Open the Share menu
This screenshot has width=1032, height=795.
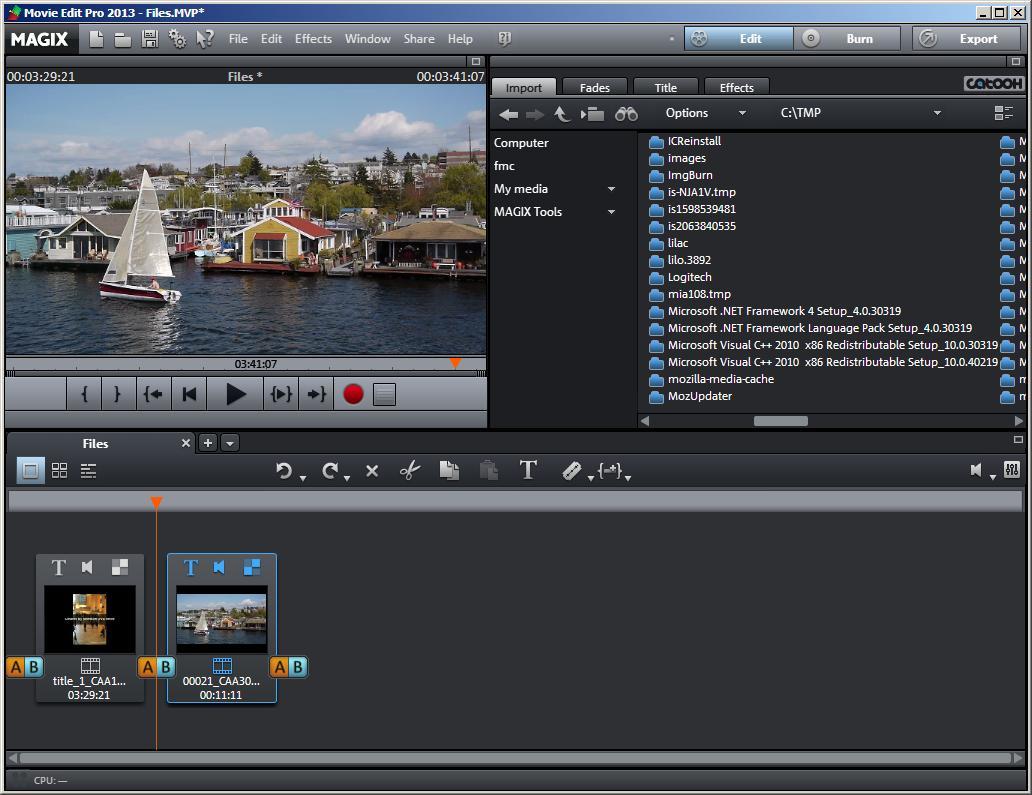coord(419,39)
